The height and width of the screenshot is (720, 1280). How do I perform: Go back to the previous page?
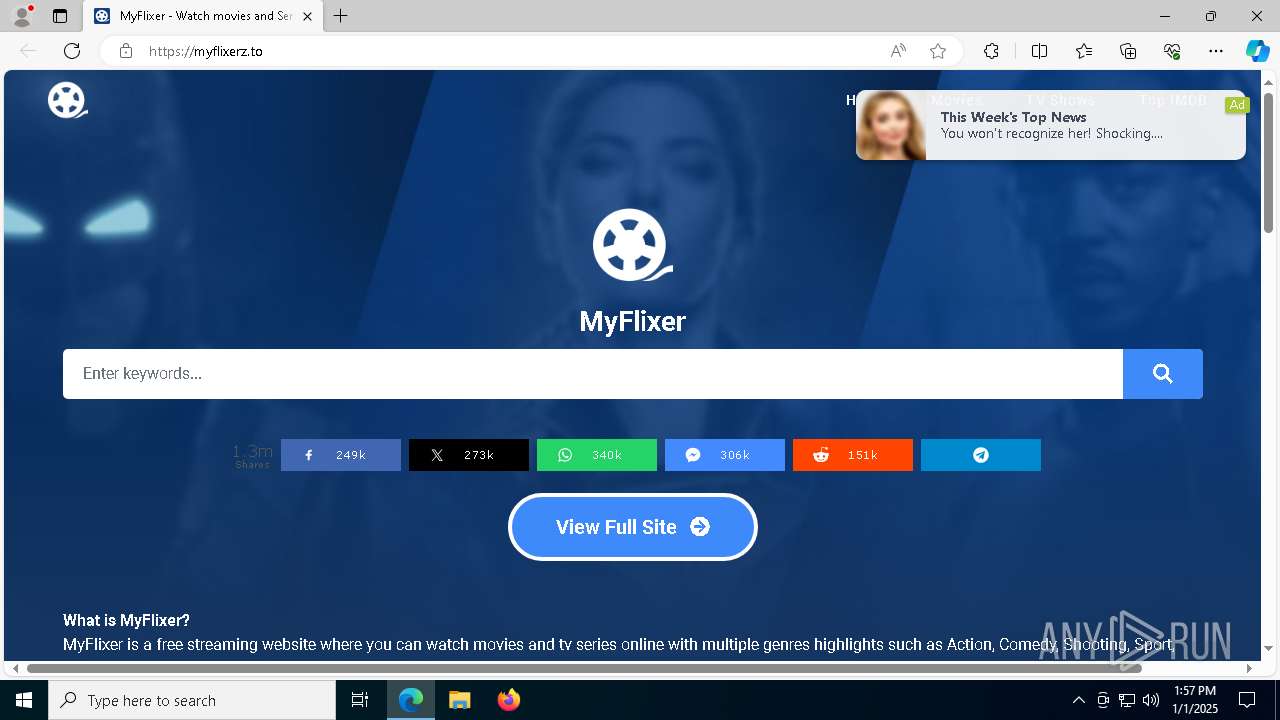click(28, 51)
